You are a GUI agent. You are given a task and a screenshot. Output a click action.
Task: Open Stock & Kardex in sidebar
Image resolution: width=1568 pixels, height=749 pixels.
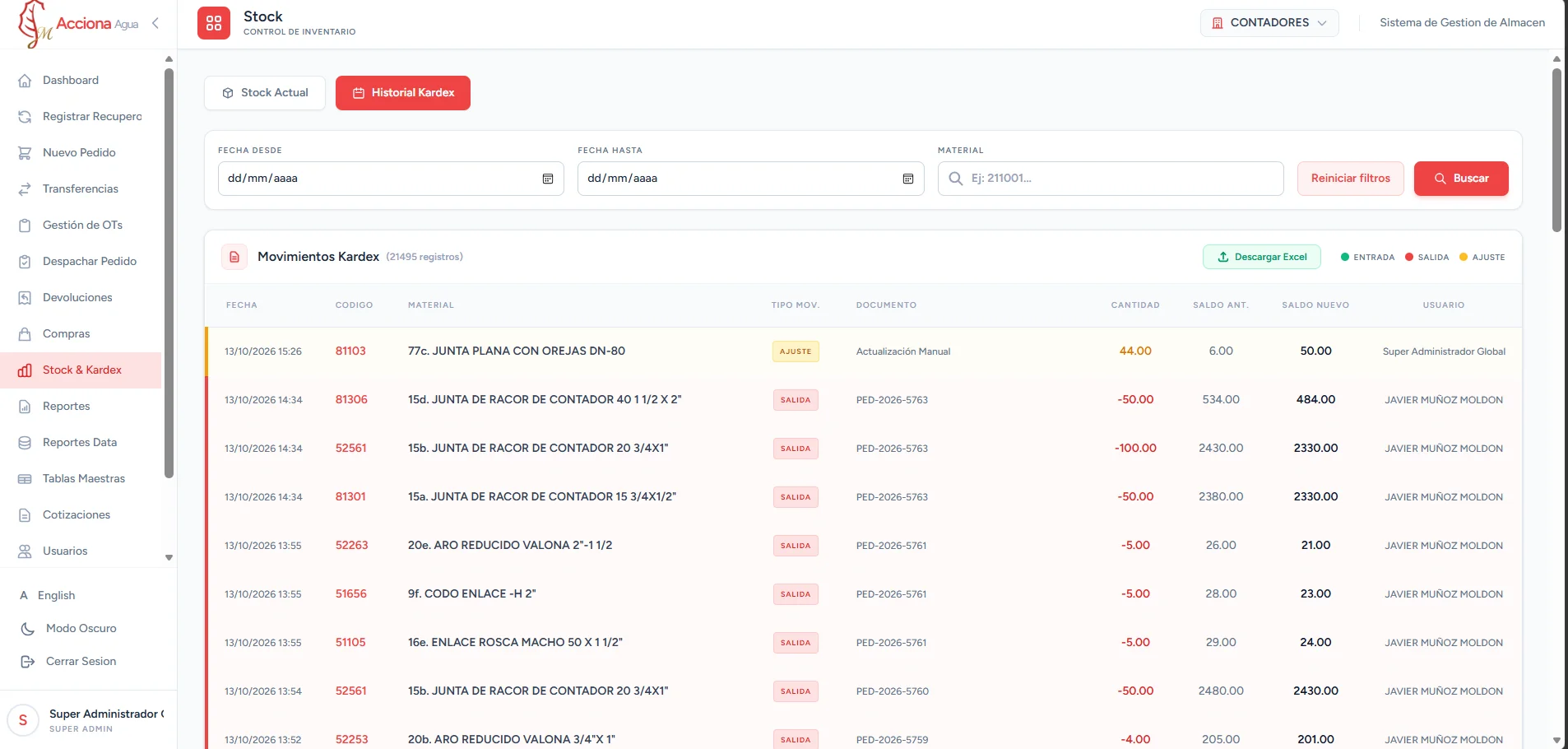81,370
